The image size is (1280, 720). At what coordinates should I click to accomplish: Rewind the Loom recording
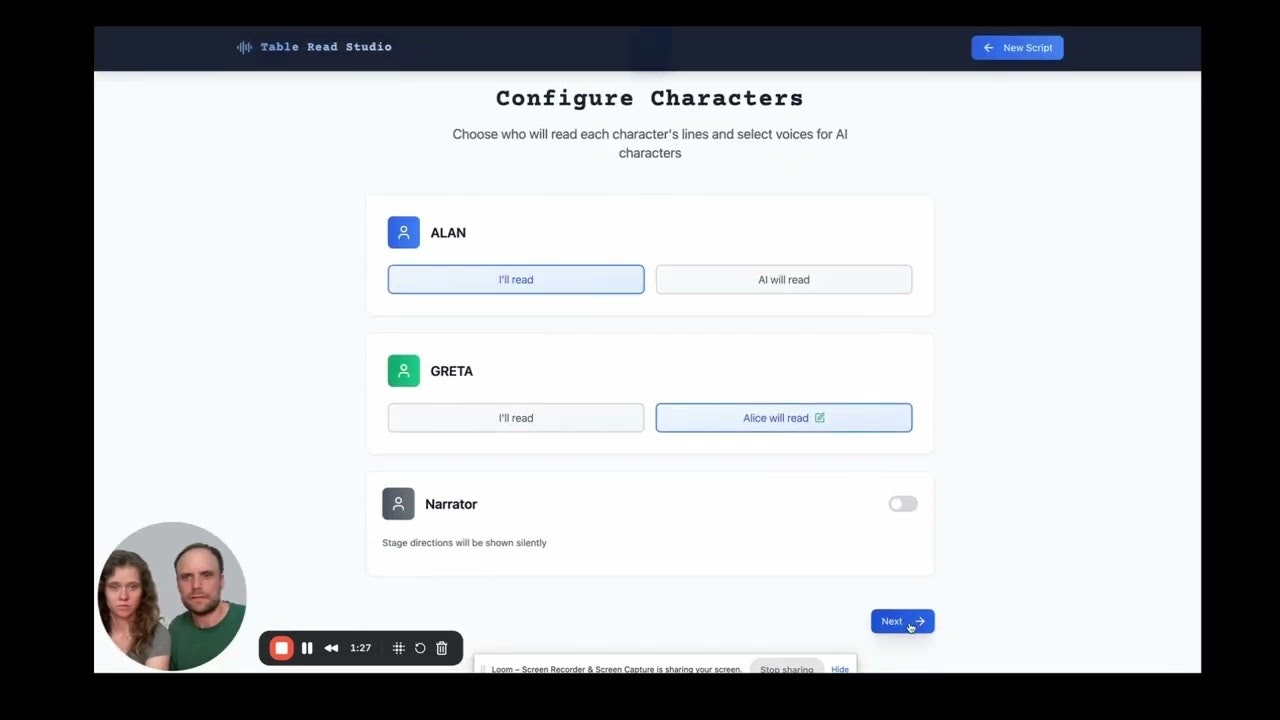point(331,648)
